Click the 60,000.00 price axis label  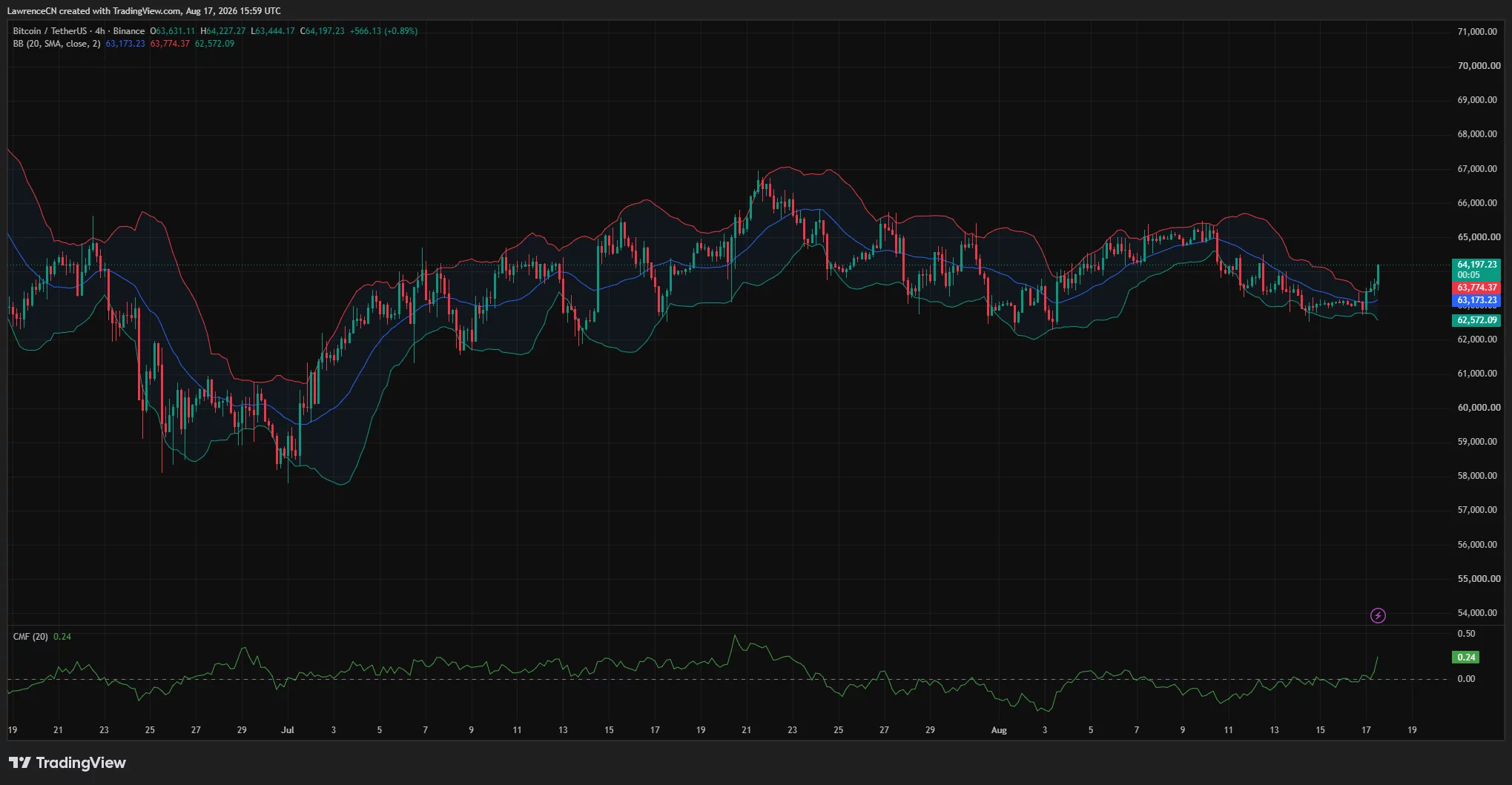[1478, 408]
